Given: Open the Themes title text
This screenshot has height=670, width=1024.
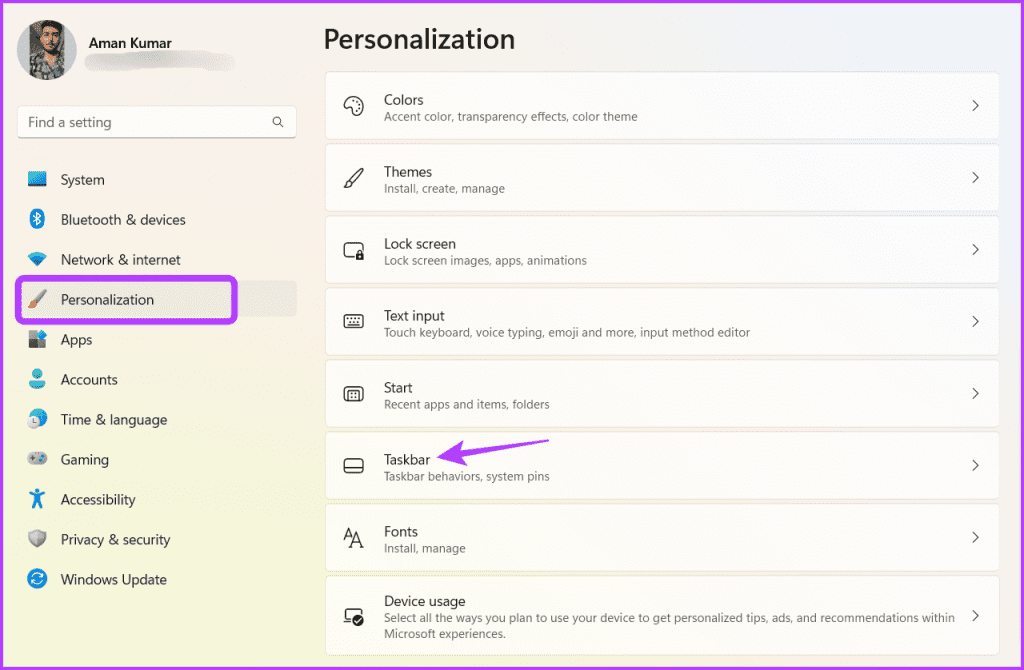Looking at the screenshot, I should [x=408, y=172].
